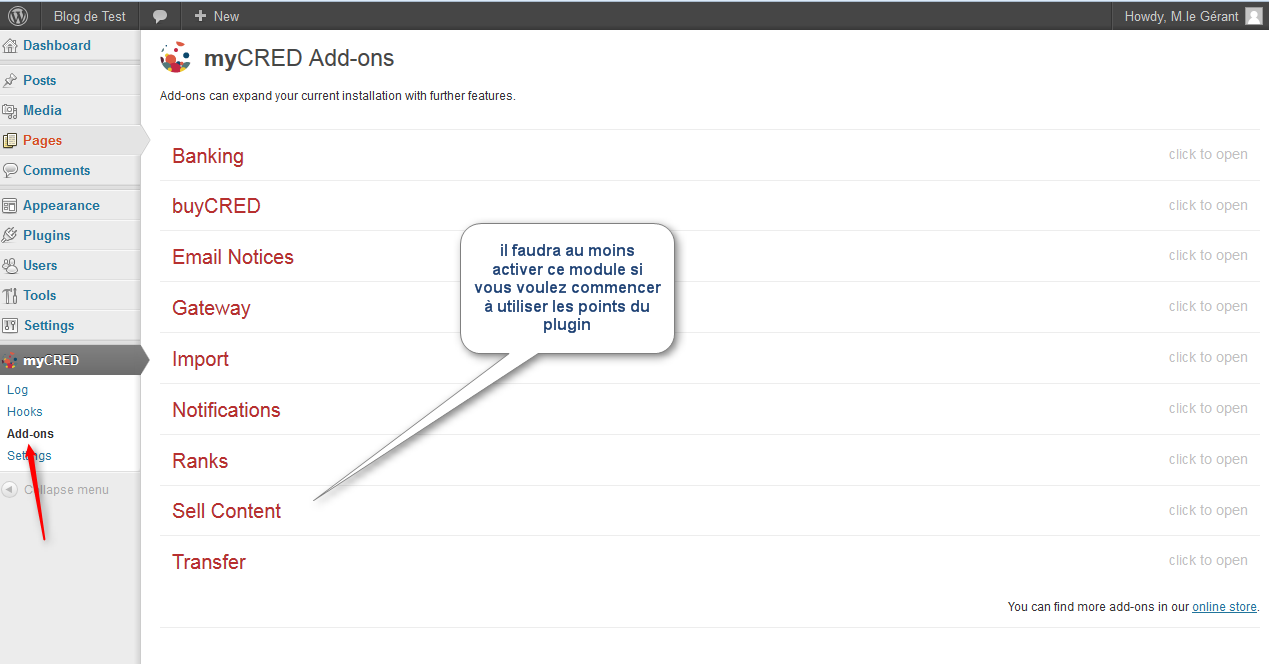
Task: Click the Media icon in the sidebar
Action: point(11,110)
